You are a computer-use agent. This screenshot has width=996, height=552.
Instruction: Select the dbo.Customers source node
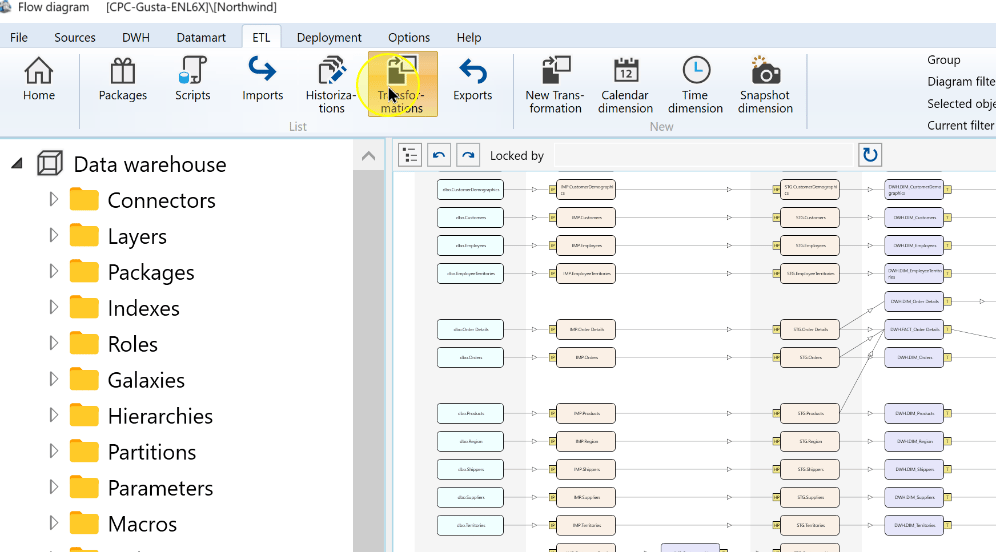pos(470,218)
